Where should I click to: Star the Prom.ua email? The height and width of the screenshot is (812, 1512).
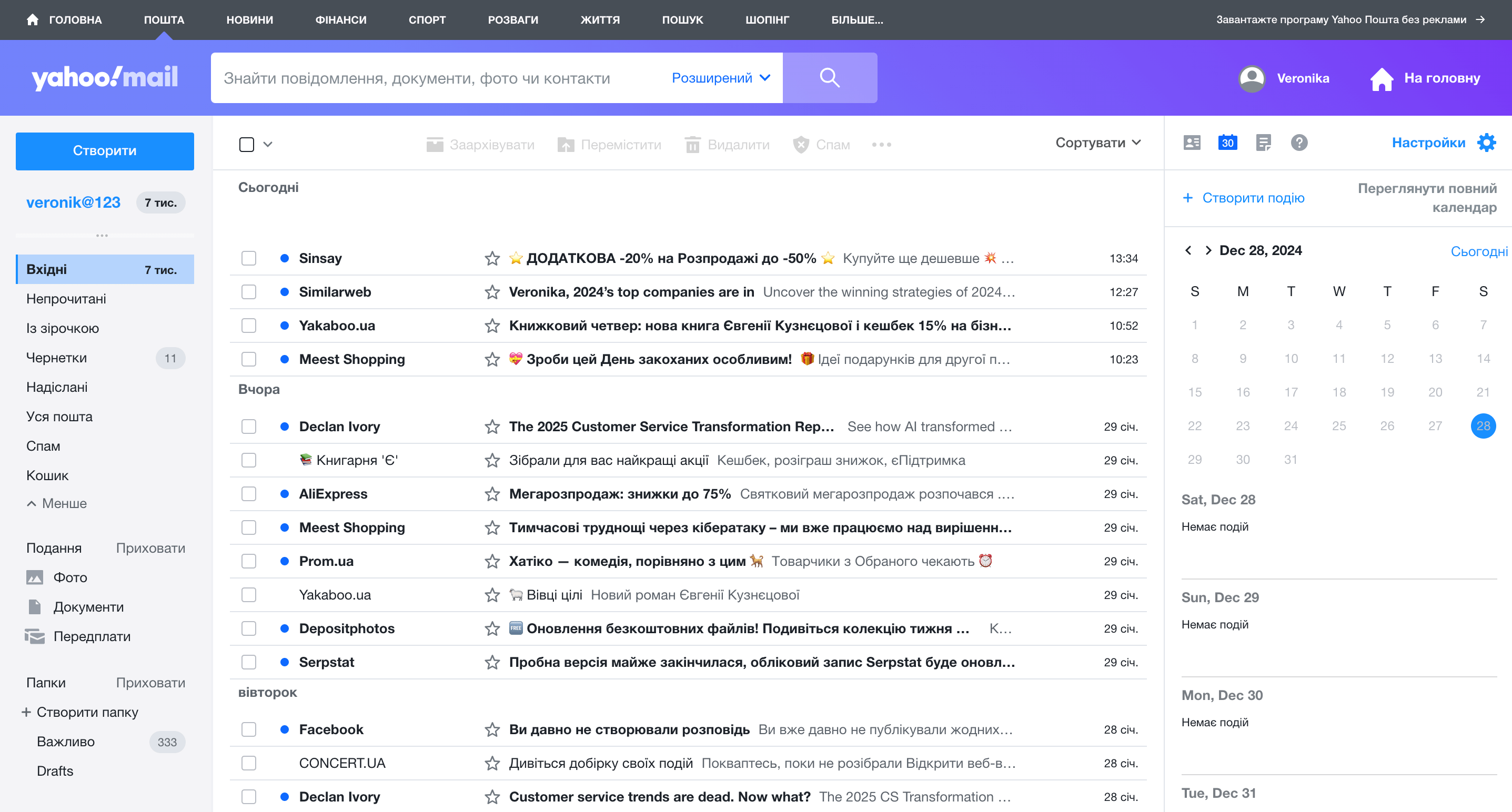[x=492, y=562]
